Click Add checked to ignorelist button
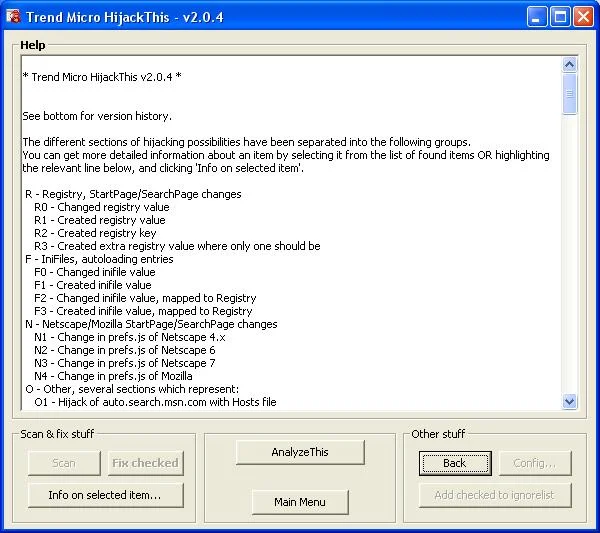This screenshot has width=600, height=533. [495, 495]
